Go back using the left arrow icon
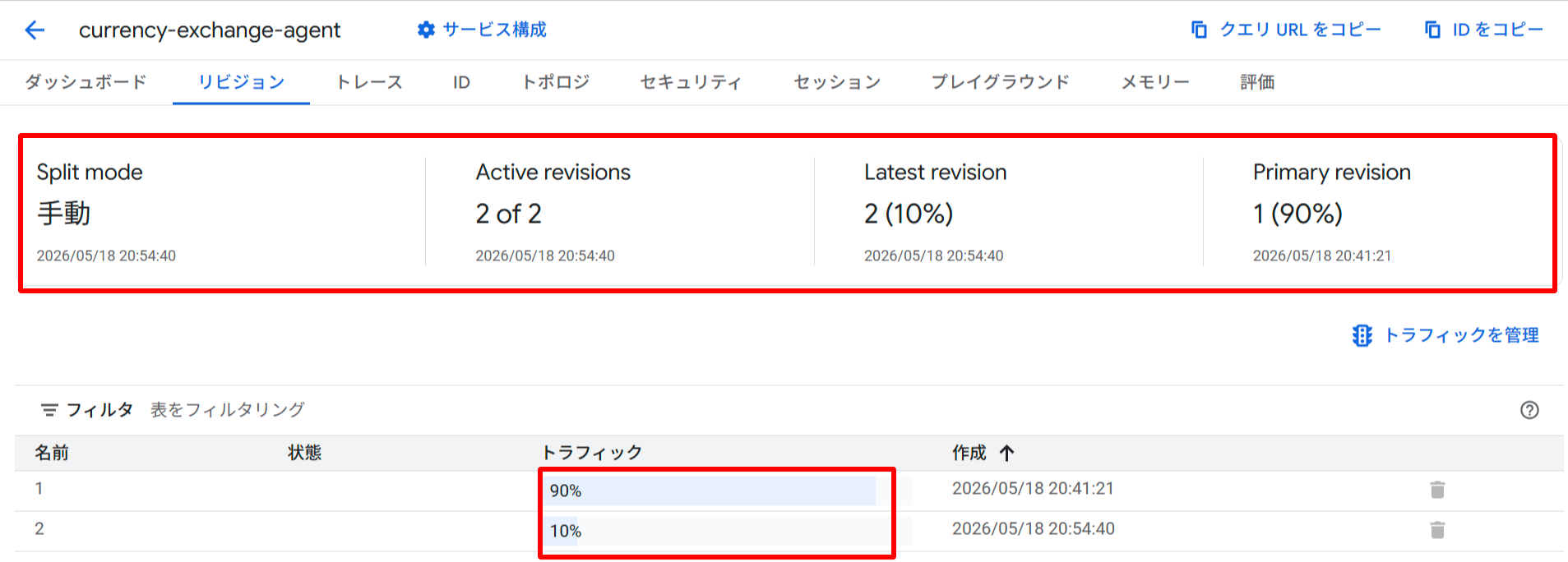 pos(35,30)
